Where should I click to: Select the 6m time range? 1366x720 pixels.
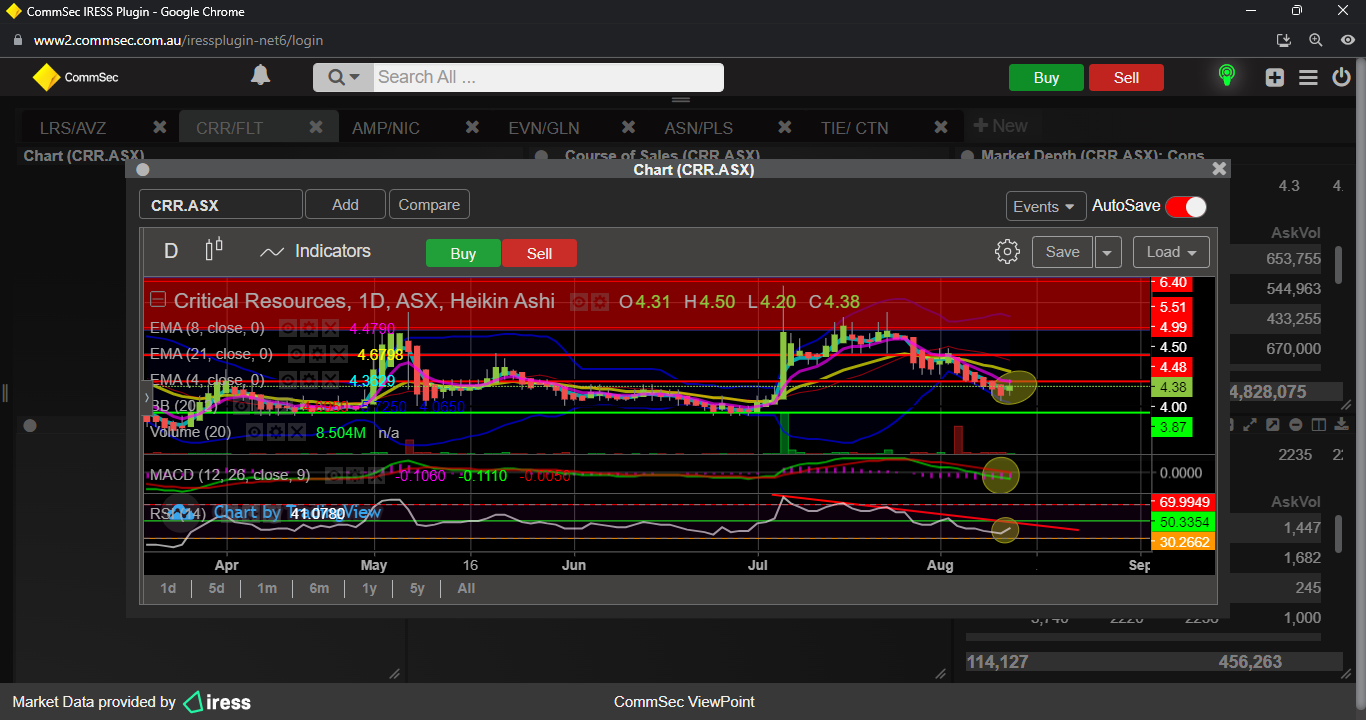[319, 588]
